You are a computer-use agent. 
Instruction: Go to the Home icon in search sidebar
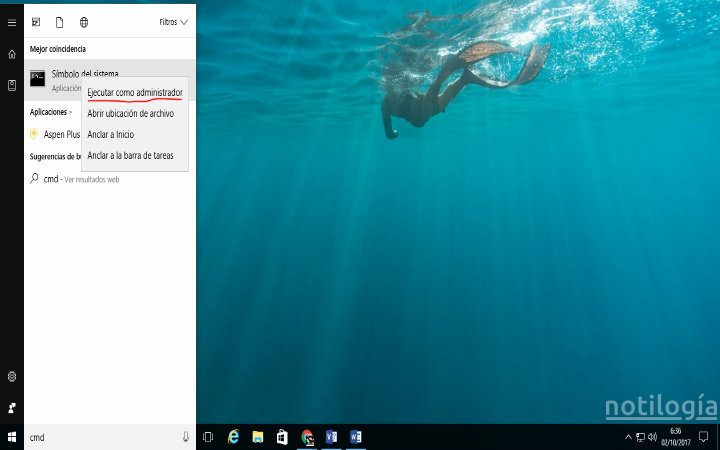12,54
